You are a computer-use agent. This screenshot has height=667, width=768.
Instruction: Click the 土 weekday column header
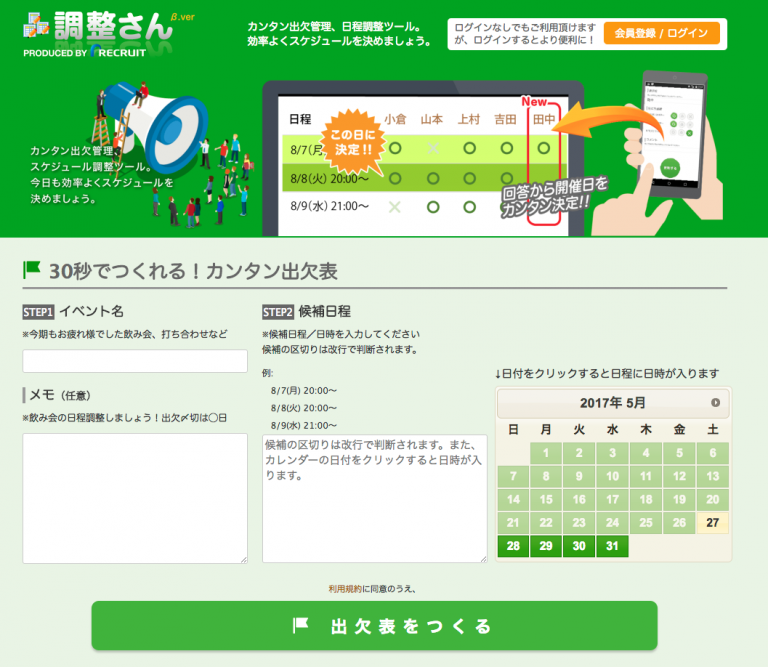[x=713, y=429]
